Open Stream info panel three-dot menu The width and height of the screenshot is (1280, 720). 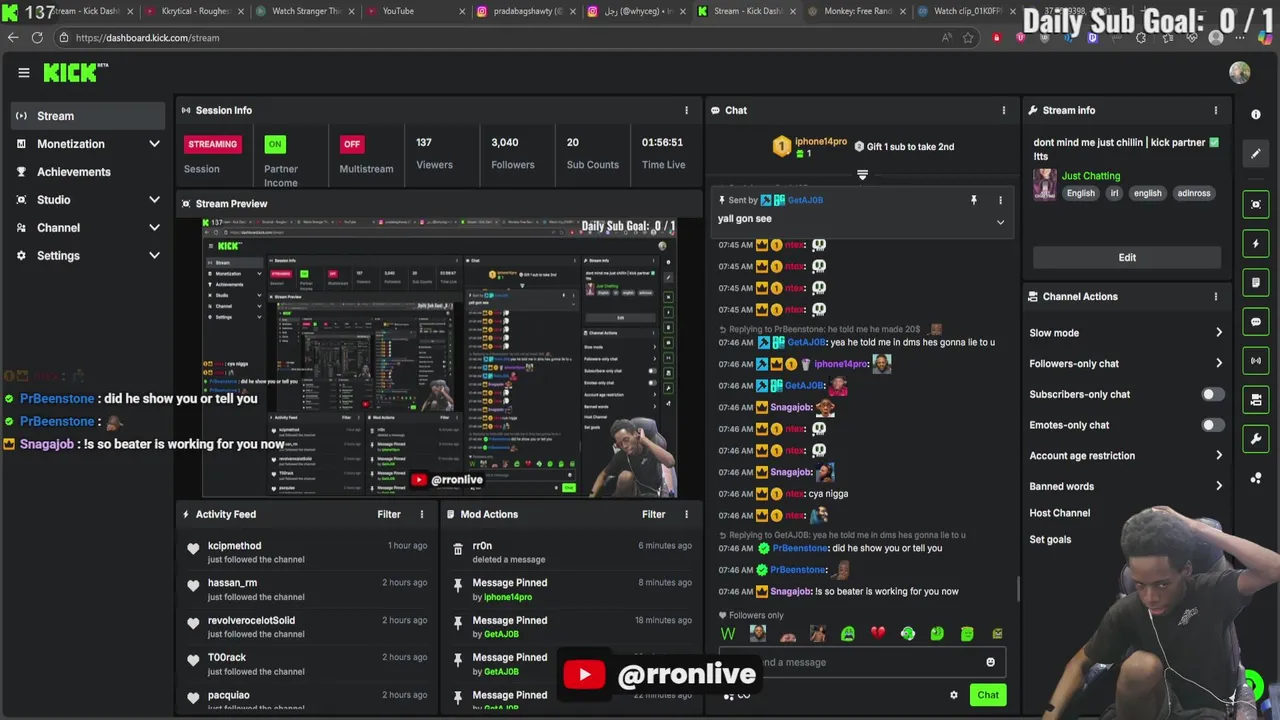1216,110
